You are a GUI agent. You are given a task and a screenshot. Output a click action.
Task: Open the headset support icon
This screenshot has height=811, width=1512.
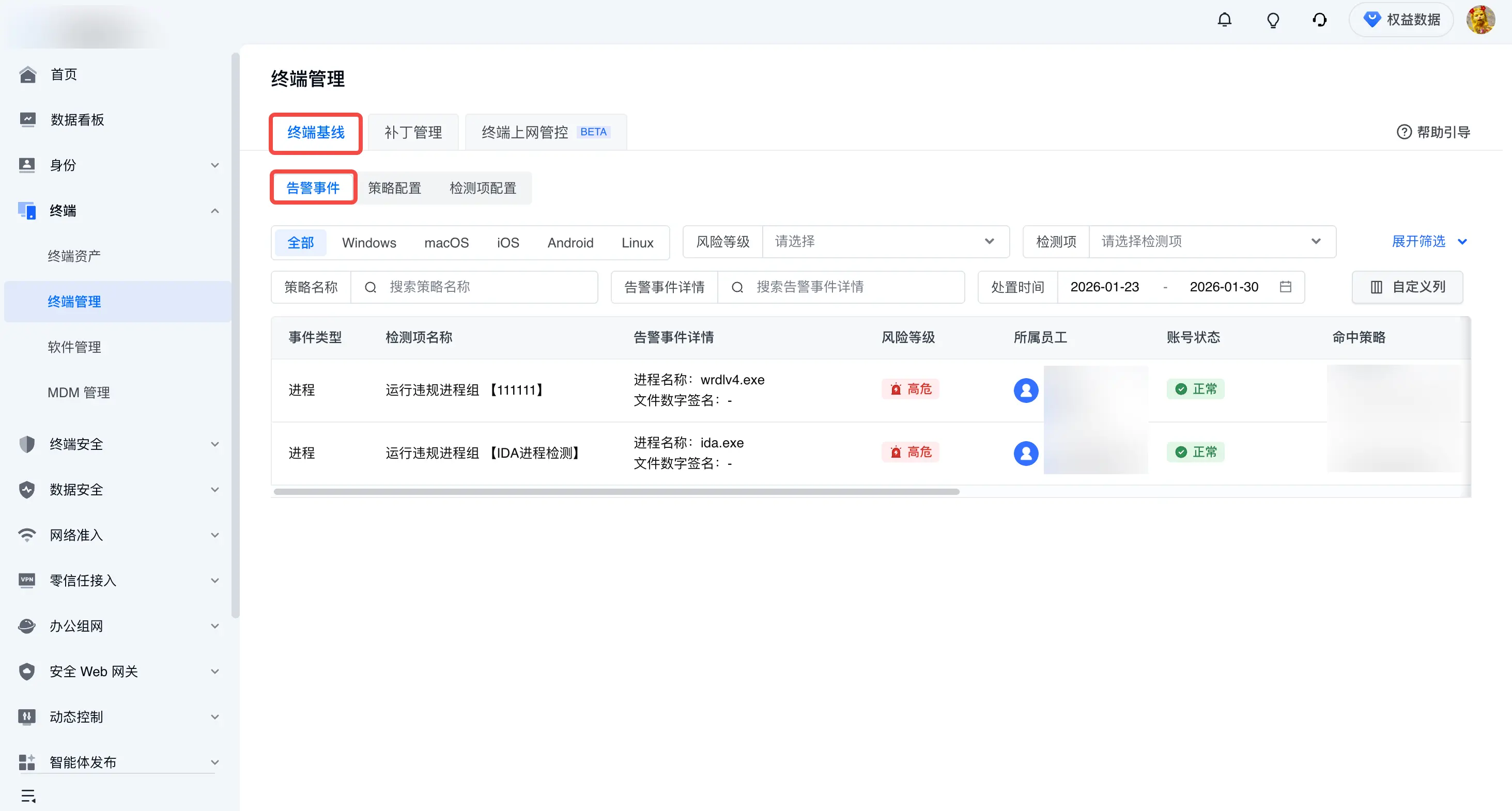click(1319, 20)
